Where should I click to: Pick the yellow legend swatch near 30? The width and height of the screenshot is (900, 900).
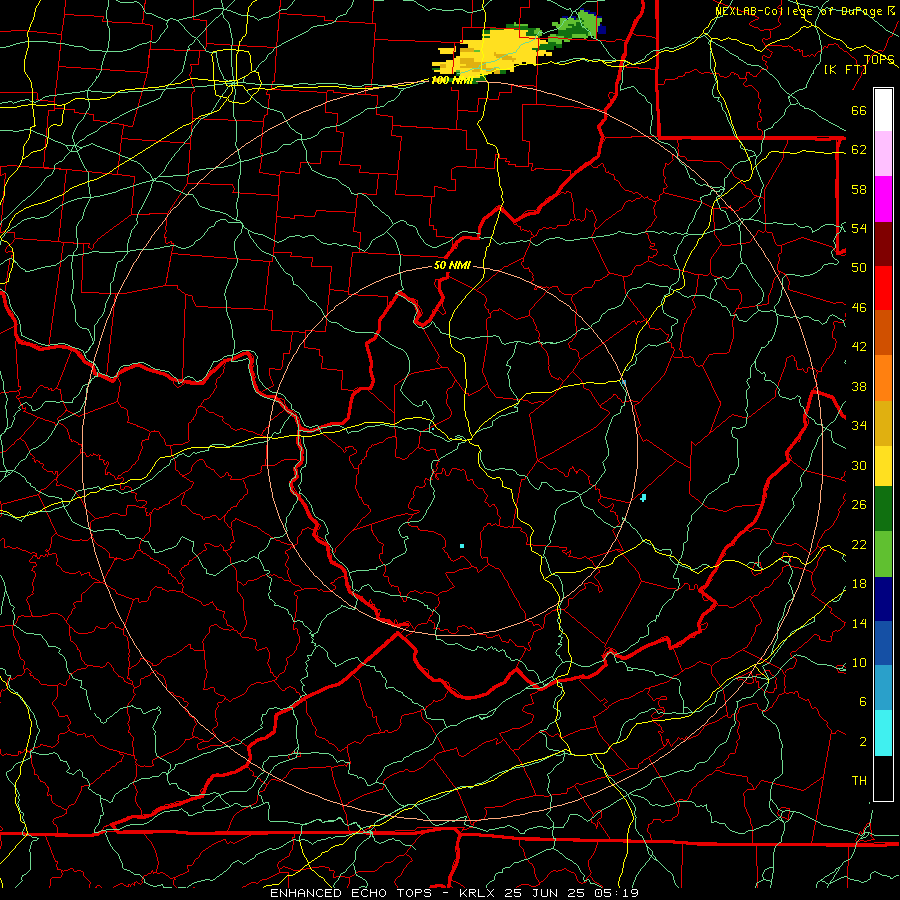pos(883,466)
